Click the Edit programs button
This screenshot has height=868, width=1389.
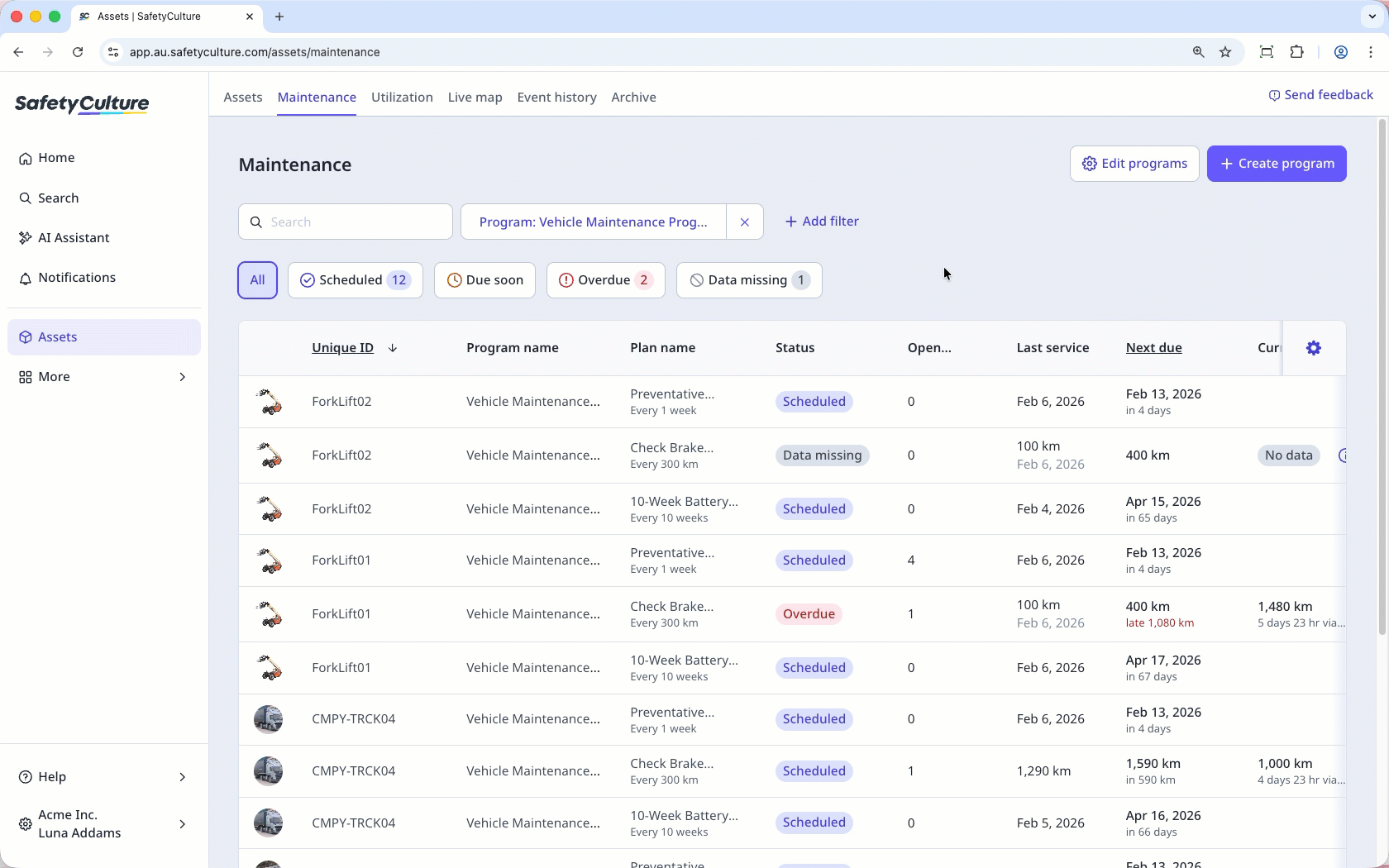point(1134,164)
